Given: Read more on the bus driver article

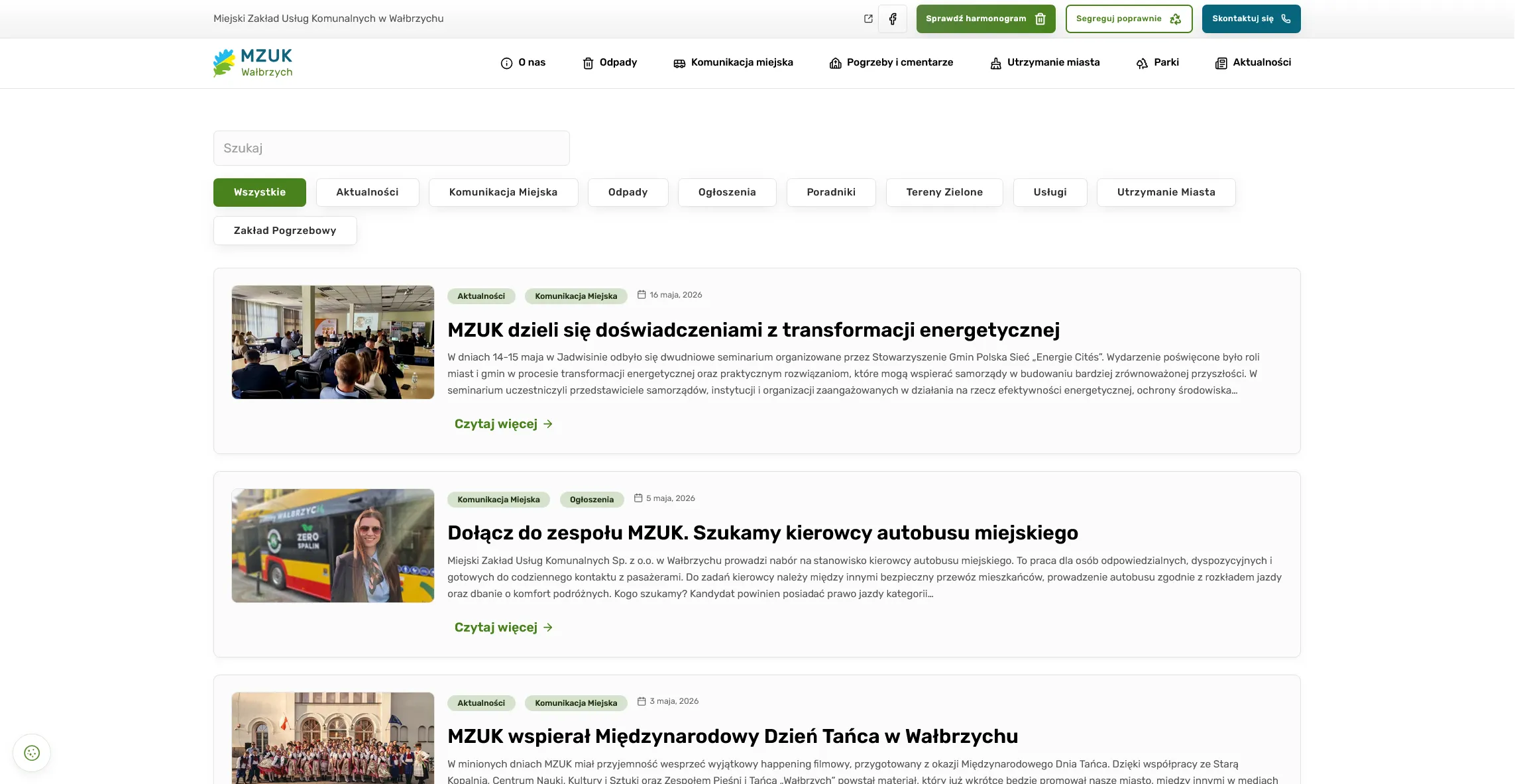Looking at the screenshot, I should coord(504,628).
